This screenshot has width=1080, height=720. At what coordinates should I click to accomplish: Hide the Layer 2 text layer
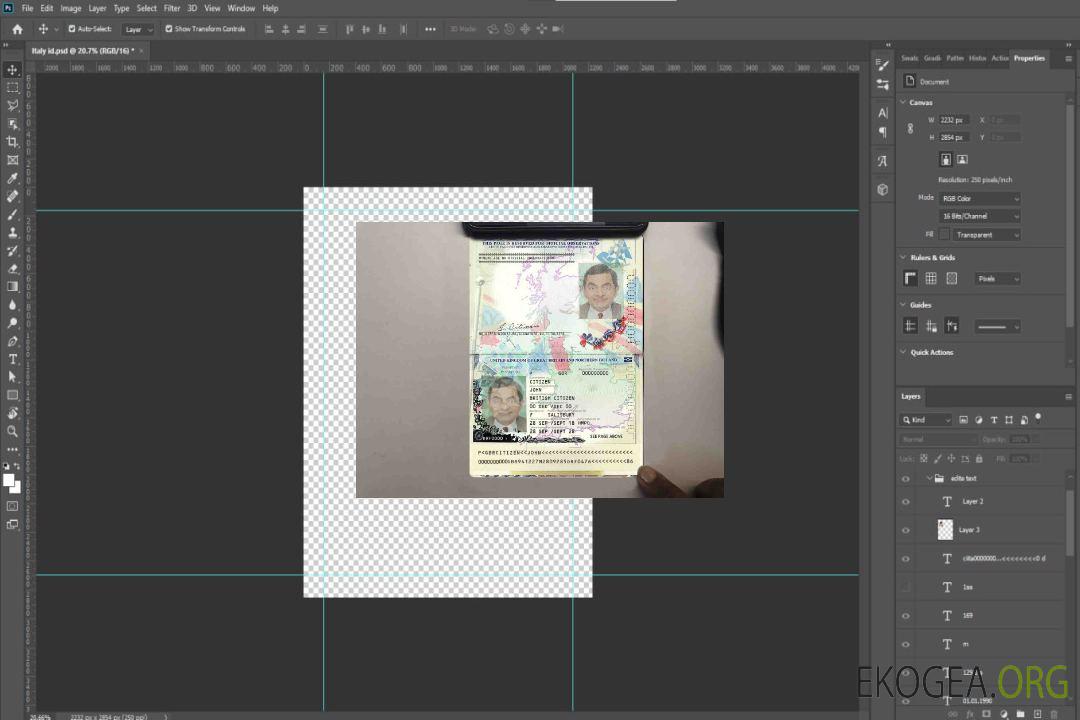click(906, 502)
